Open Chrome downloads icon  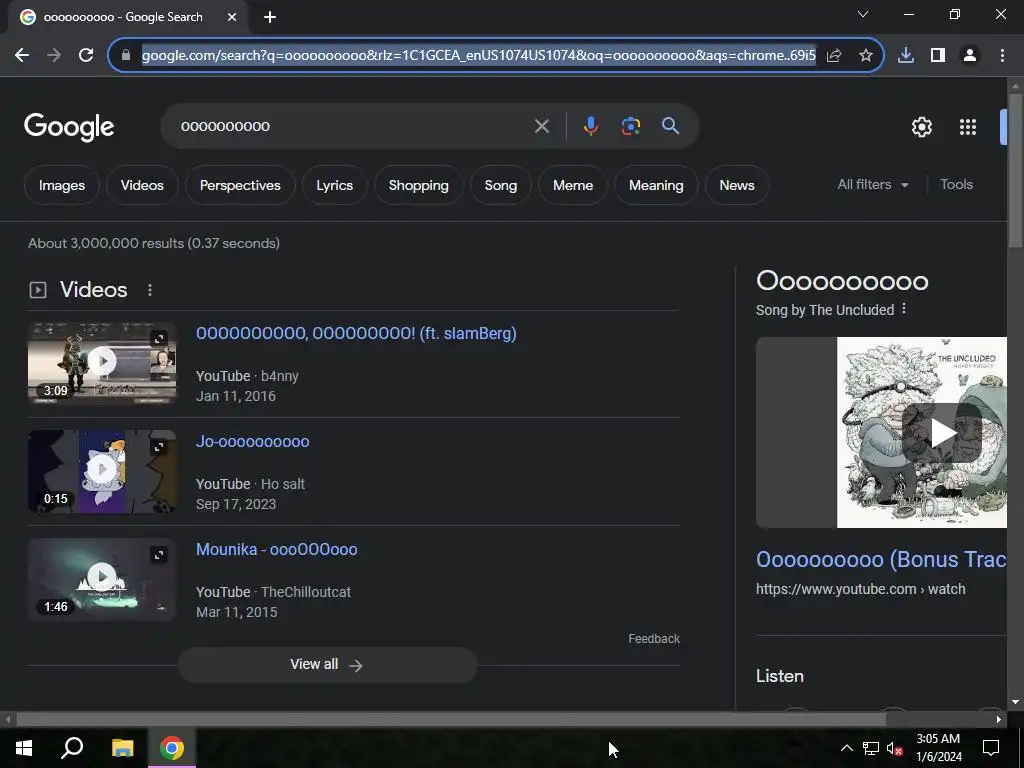906,56
